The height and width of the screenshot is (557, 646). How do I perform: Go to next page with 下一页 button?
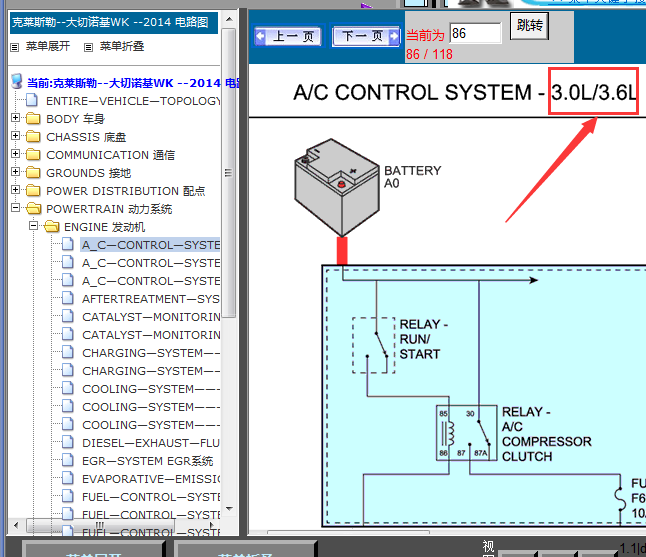click(x=366, y=36)
